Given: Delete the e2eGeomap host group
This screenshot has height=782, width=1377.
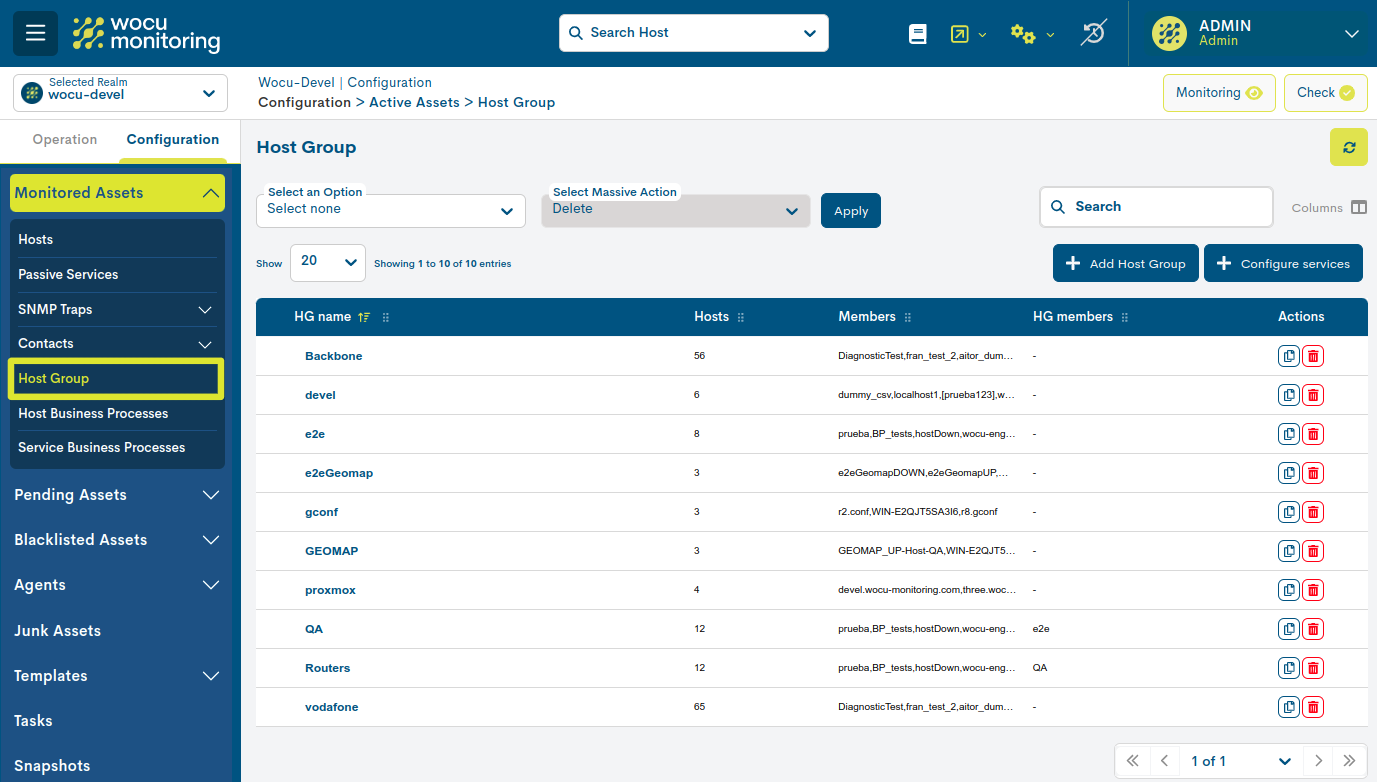Looking at the screenshot, I should [1313, 473].
